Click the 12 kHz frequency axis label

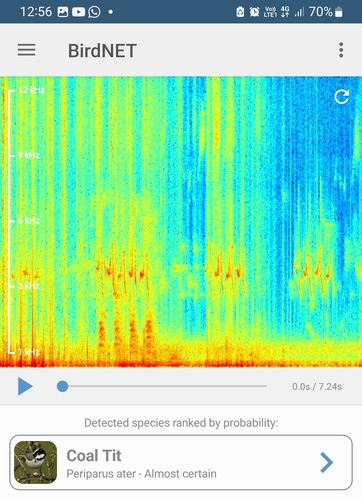tap(31, 90)
